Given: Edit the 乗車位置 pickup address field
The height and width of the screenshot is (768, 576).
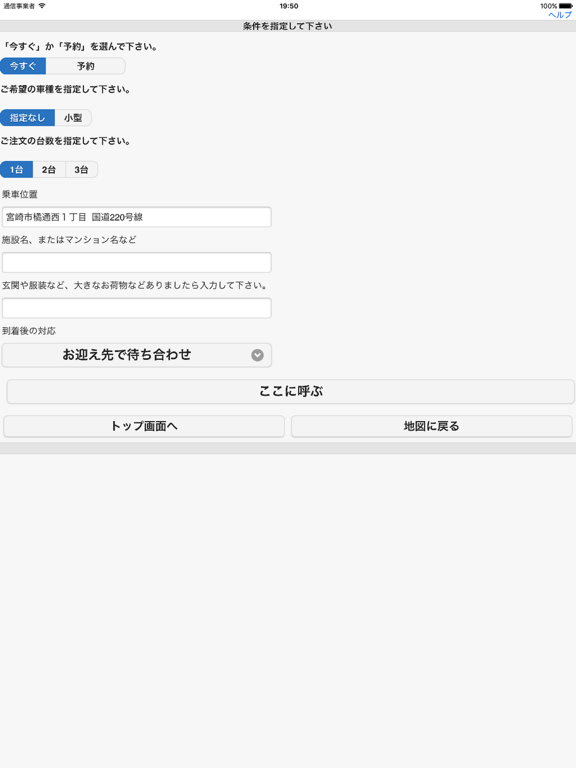Looking at the screenshot, I should [137, 217].
